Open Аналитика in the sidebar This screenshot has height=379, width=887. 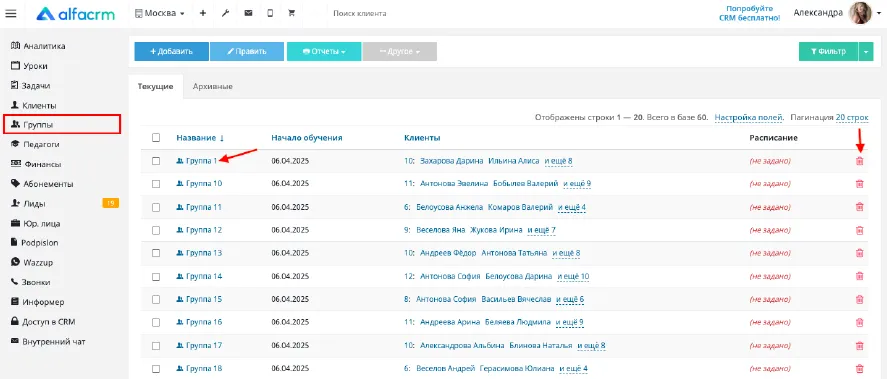coord(38,46)
